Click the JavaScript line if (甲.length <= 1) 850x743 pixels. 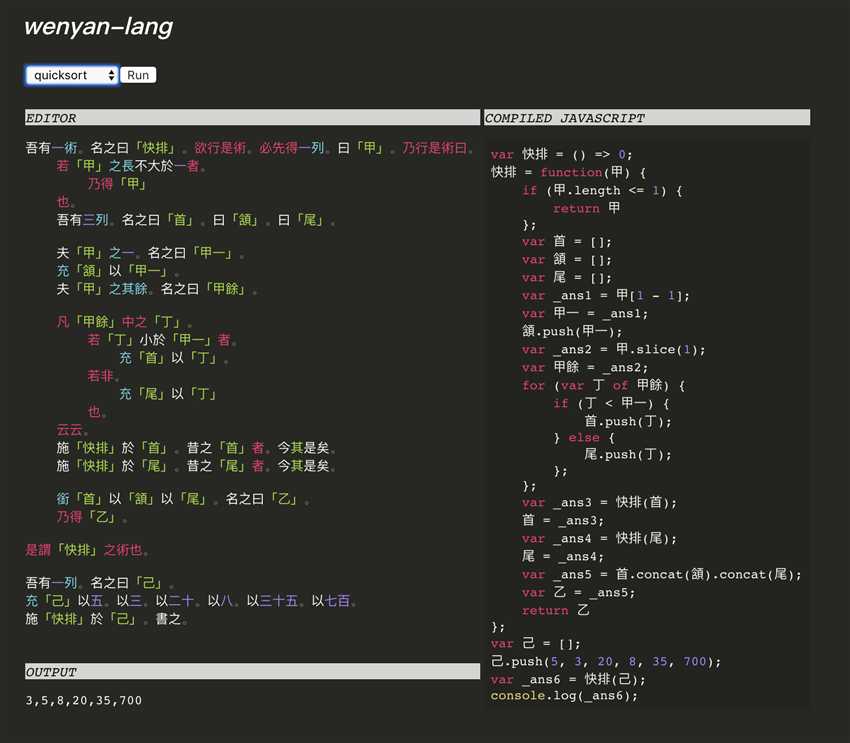(x=602, y=190)
